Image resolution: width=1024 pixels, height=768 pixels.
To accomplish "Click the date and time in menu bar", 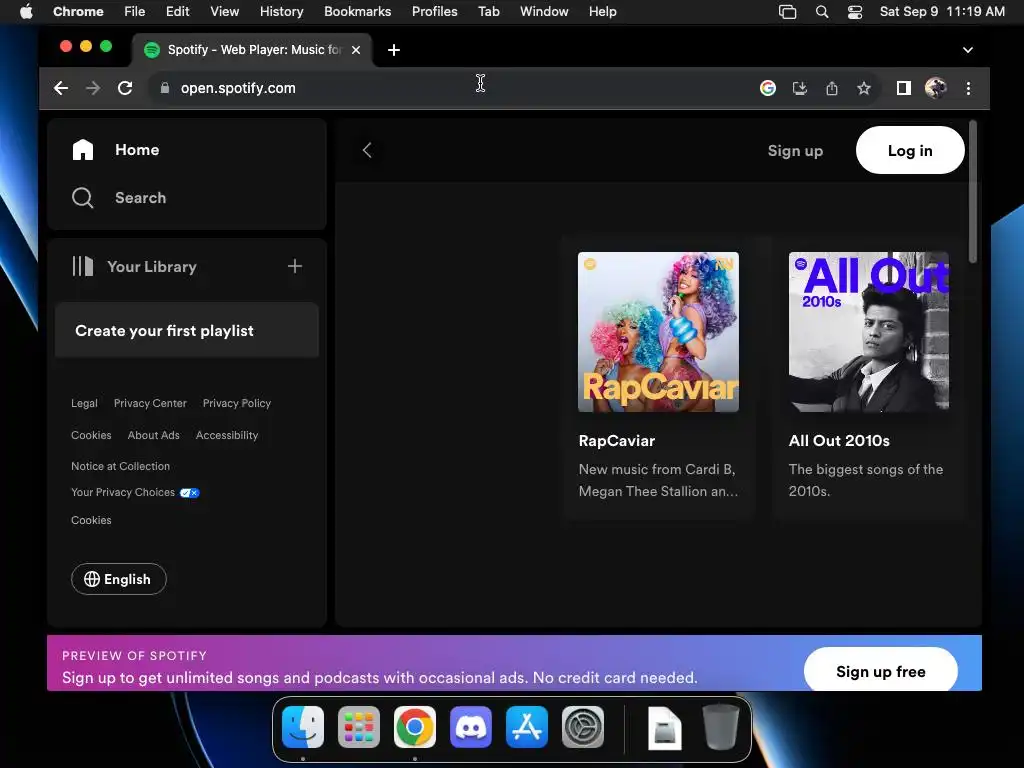I will point(942,12).
